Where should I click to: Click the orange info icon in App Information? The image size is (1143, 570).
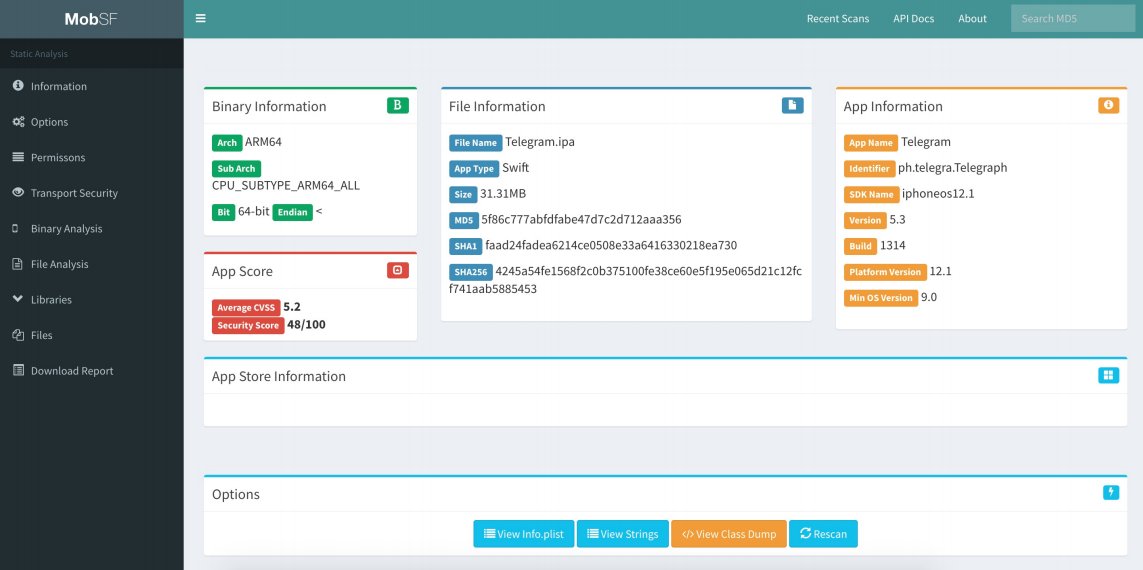pos(1108,106)
